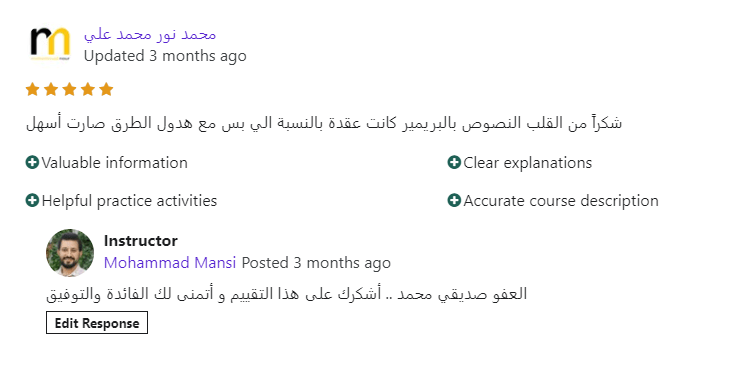This screenshot has width=747, height=366.
Task: Click the Valuable information label
Action: (114, 163)
